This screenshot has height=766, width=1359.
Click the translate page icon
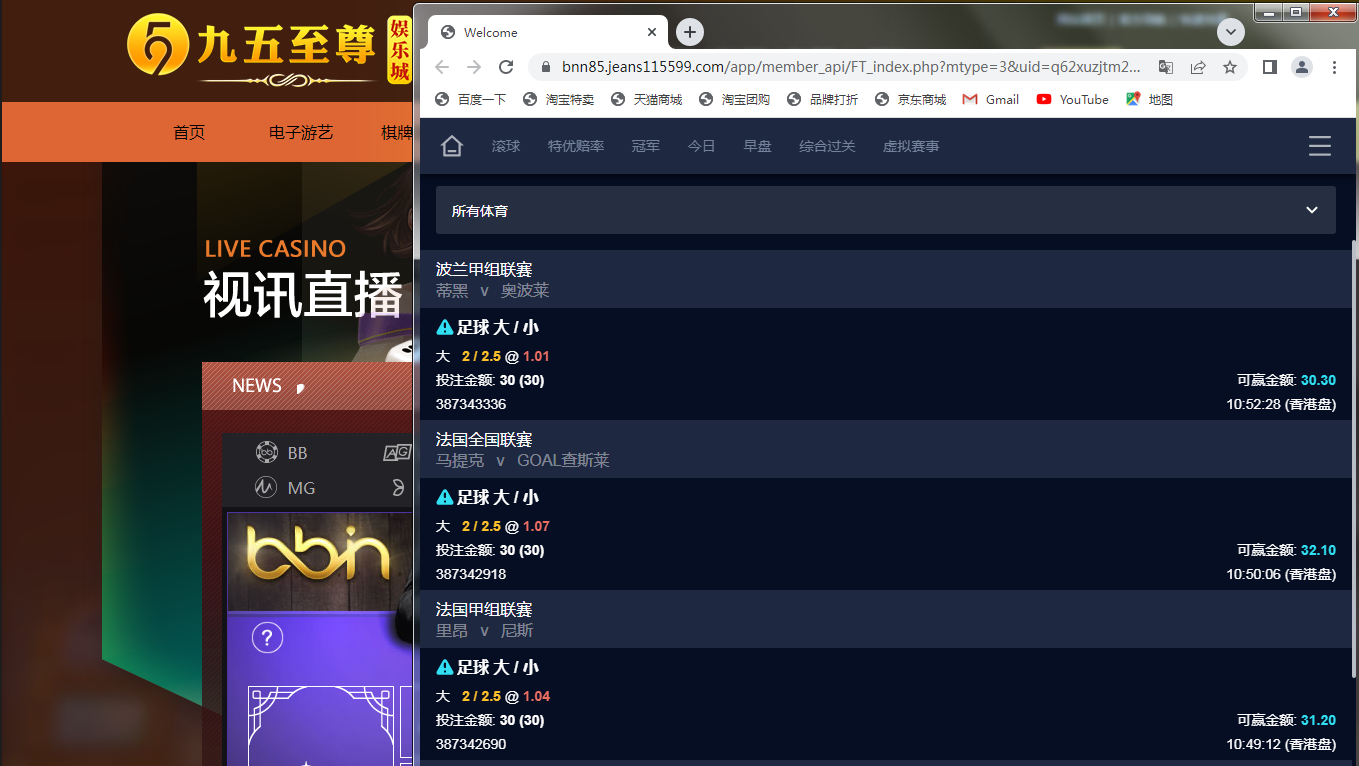pos(1166,67)
